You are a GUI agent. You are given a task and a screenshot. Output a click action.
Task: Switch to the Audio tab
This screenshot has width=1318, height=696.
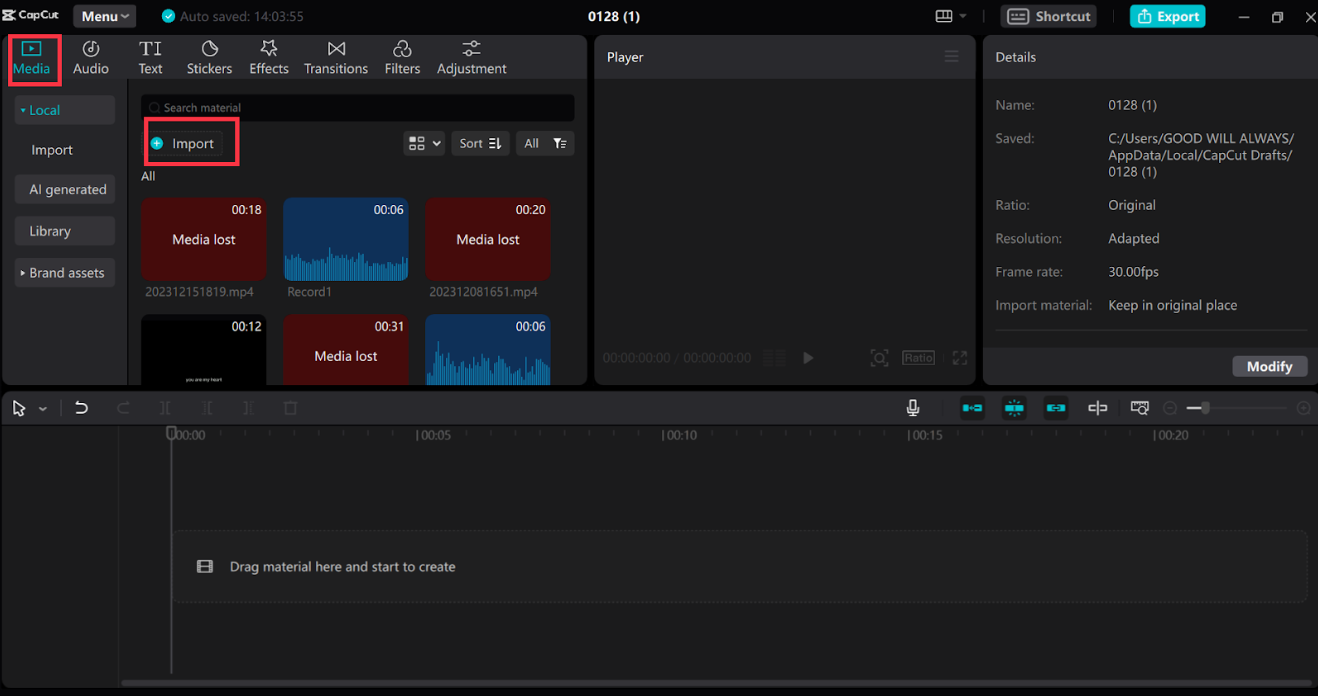[x=91, y=59]
